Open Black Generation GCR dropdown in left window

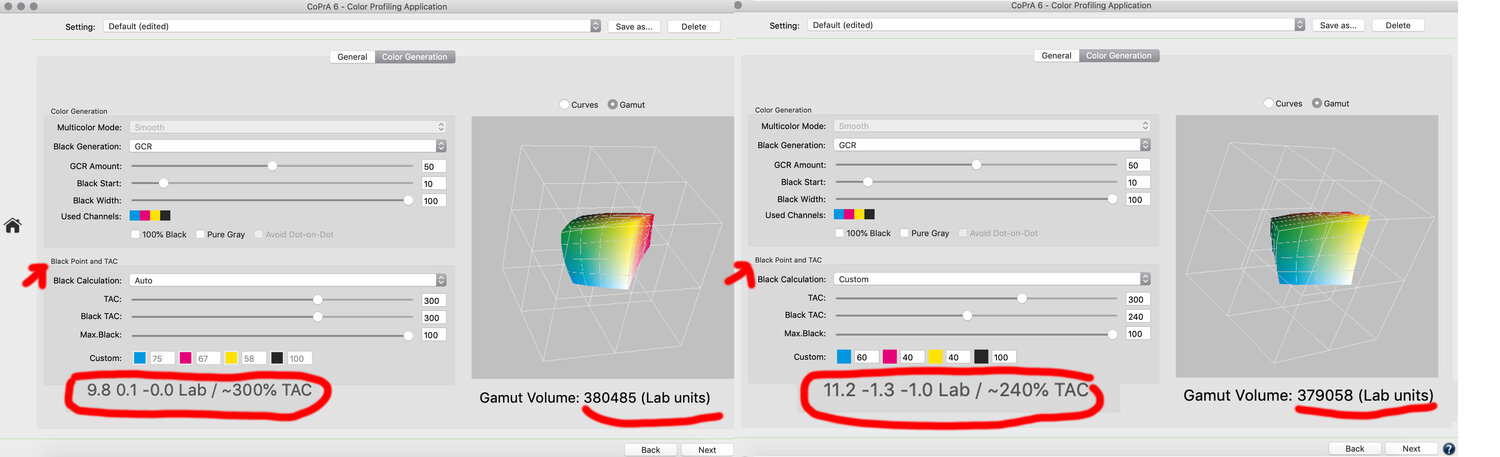tap(288, 146)
